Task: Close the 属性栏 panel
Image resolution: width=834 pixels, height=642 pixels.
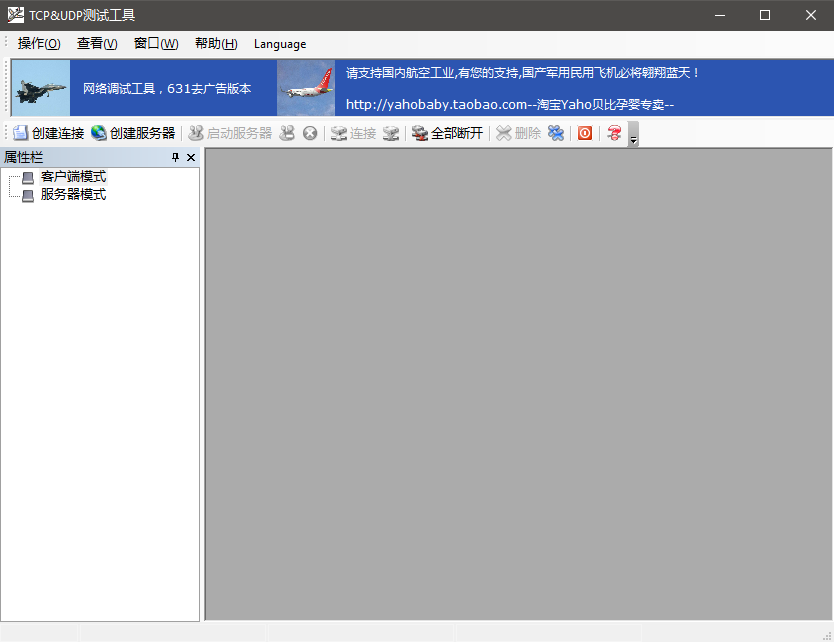Action: (x=192, y=157)
